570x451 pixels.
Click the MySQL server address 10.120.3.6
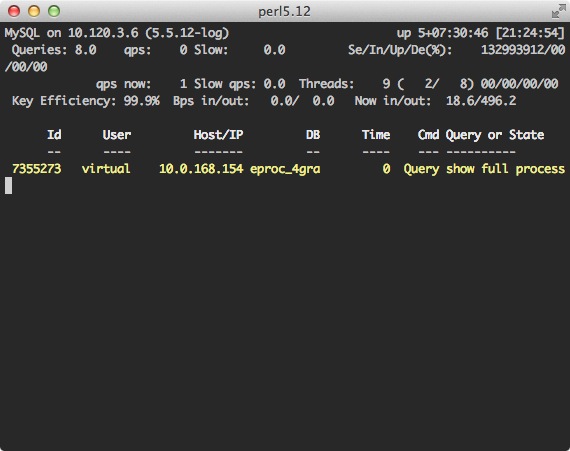point(103,33)
